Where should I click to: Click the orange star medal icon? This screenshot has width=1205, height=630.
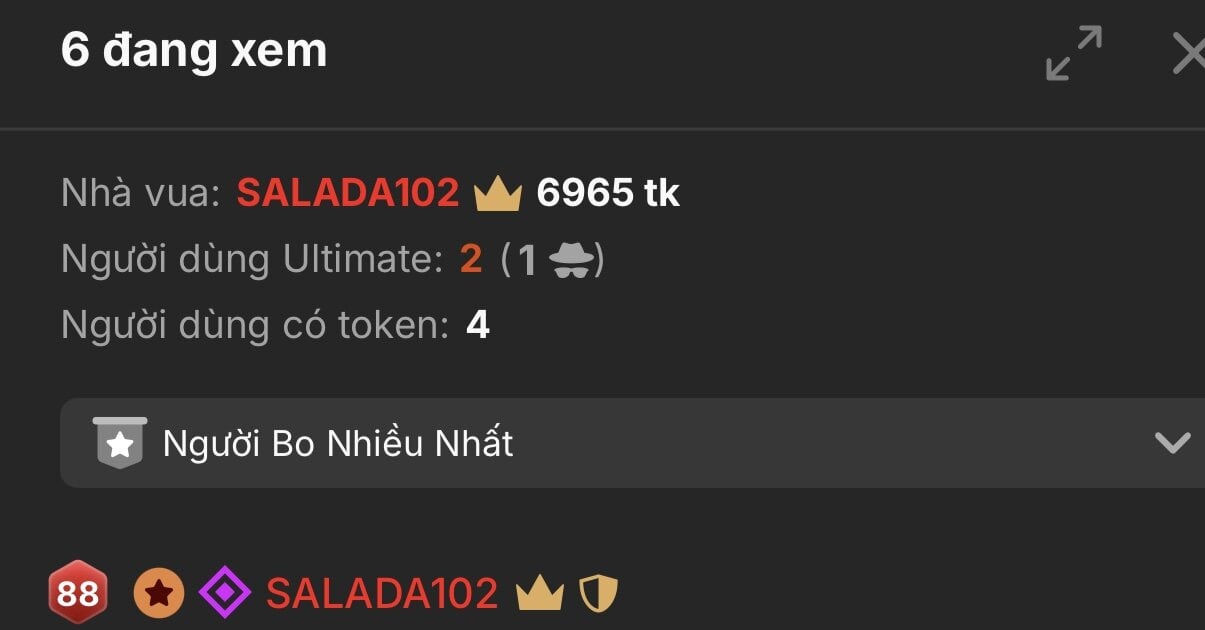159,594
